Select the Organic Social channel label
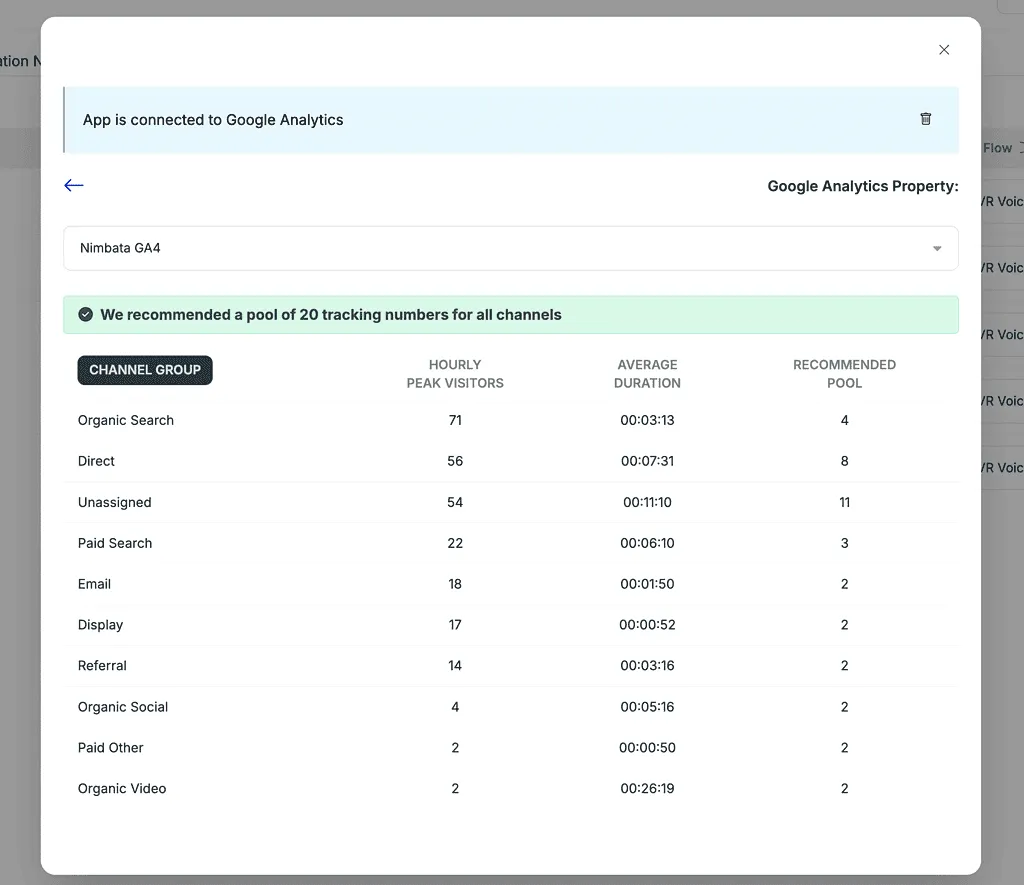Screen dimensions: 1024x885 123,707
